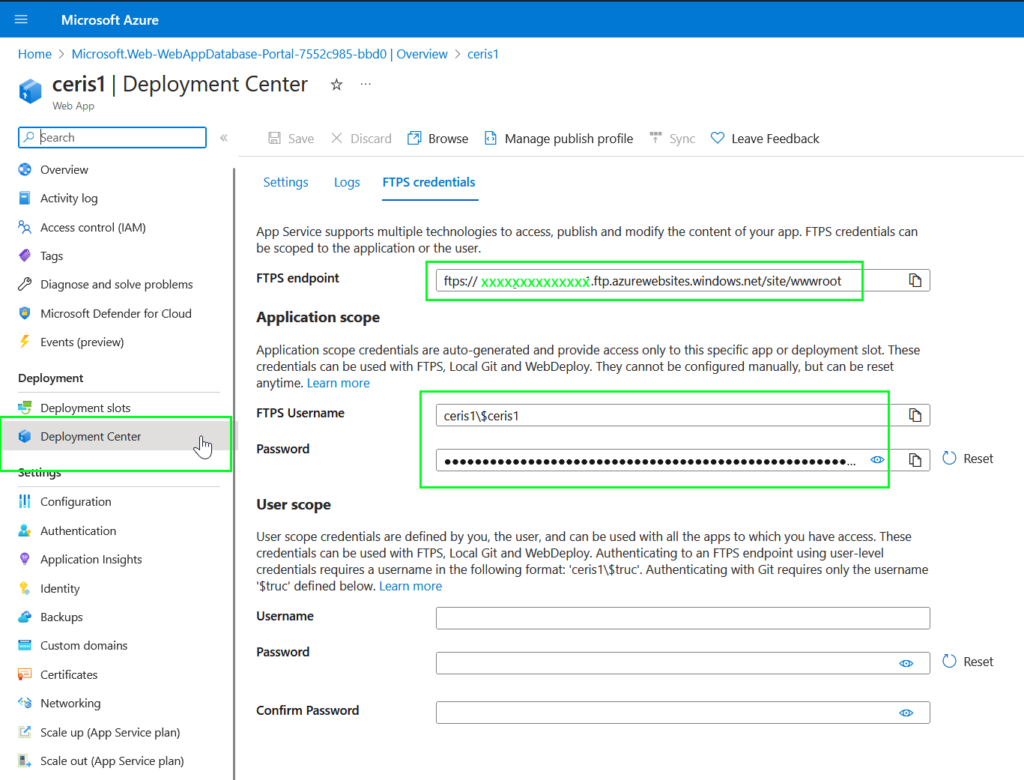Open the Azure portal hamburger menu
Screen dimensions: 1024x780
21,20
